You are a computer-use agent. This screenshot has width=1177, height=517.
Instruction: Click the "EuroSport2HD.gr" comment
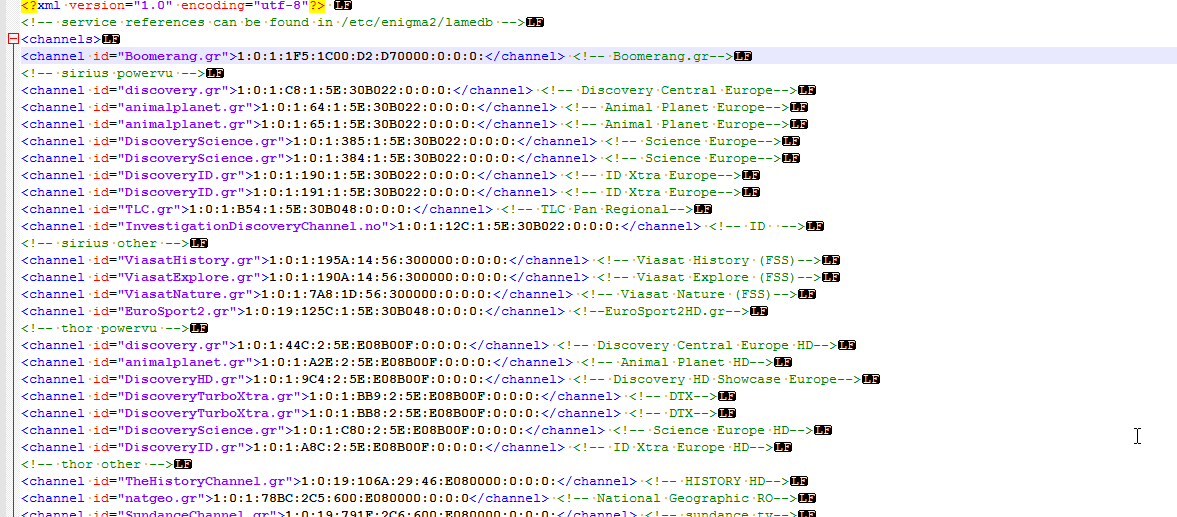click(x=660, y=311)
